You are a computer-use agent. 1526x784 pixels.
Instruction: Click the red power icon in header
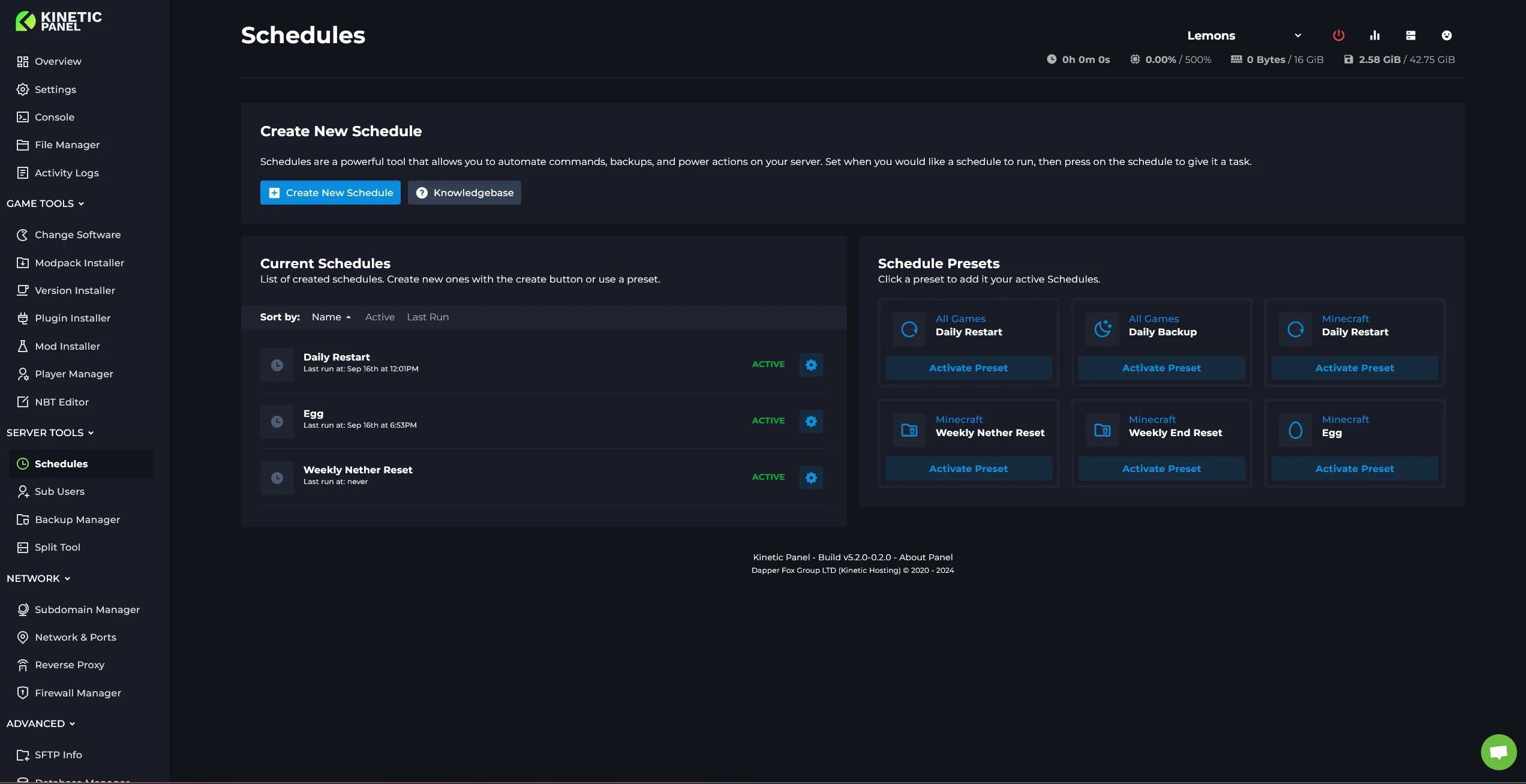[1338, 35]
